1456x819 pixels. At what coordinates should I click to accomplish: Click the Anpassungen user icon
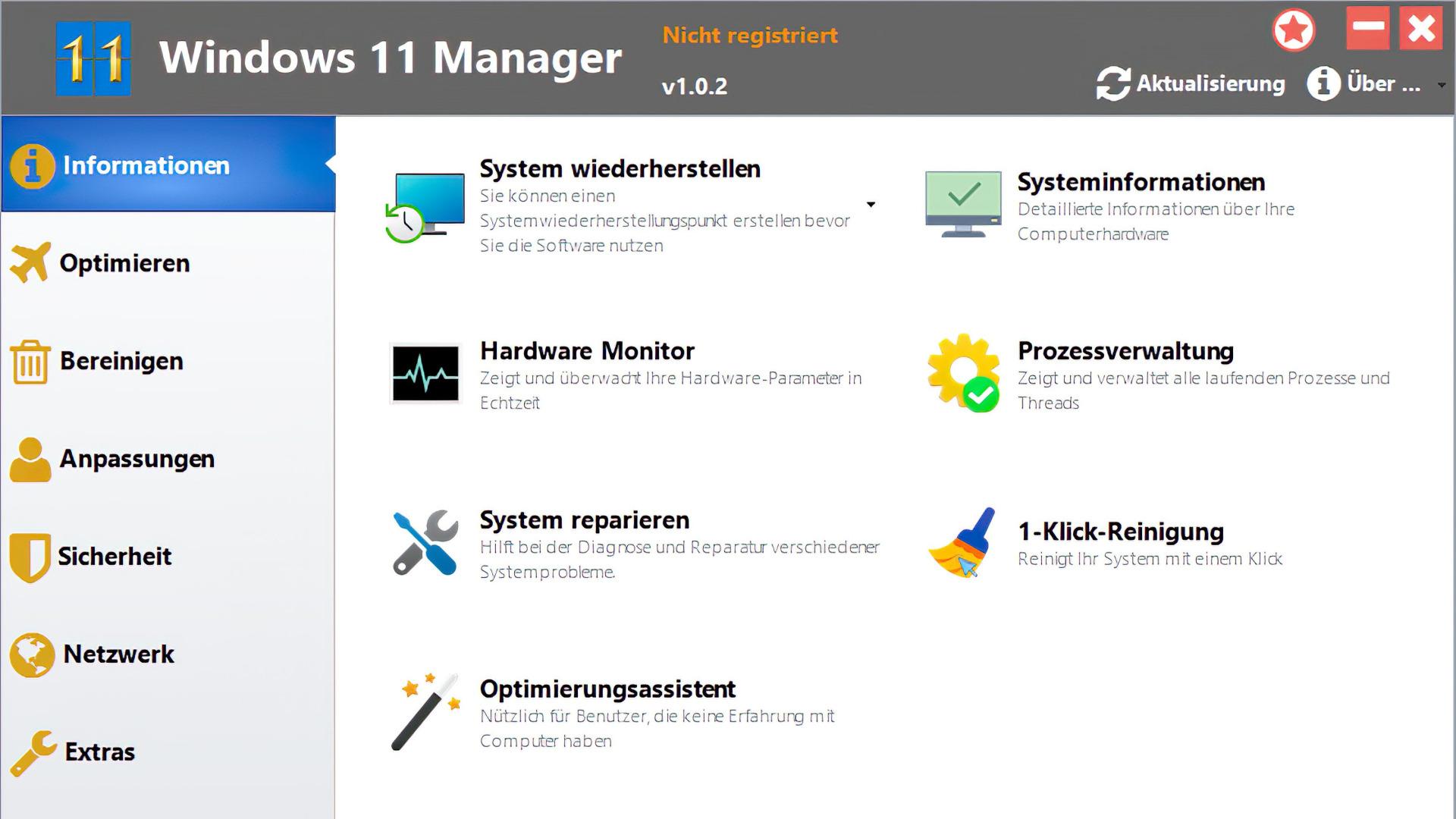(x=30, y=459)
